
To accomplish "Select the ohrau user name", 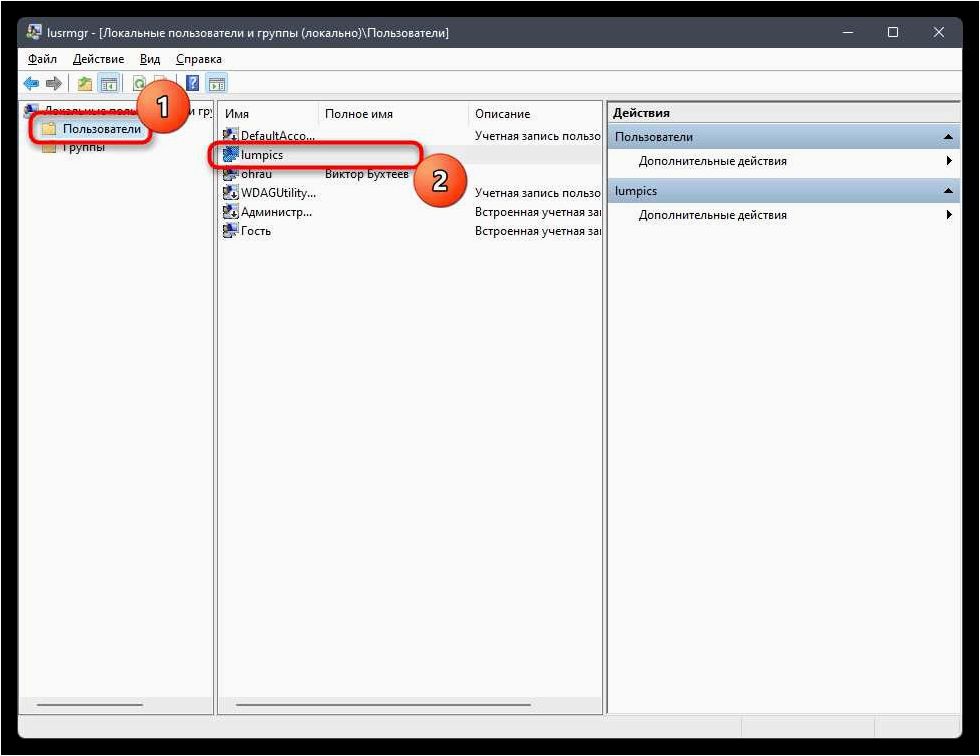I will (x=256, y=174).
